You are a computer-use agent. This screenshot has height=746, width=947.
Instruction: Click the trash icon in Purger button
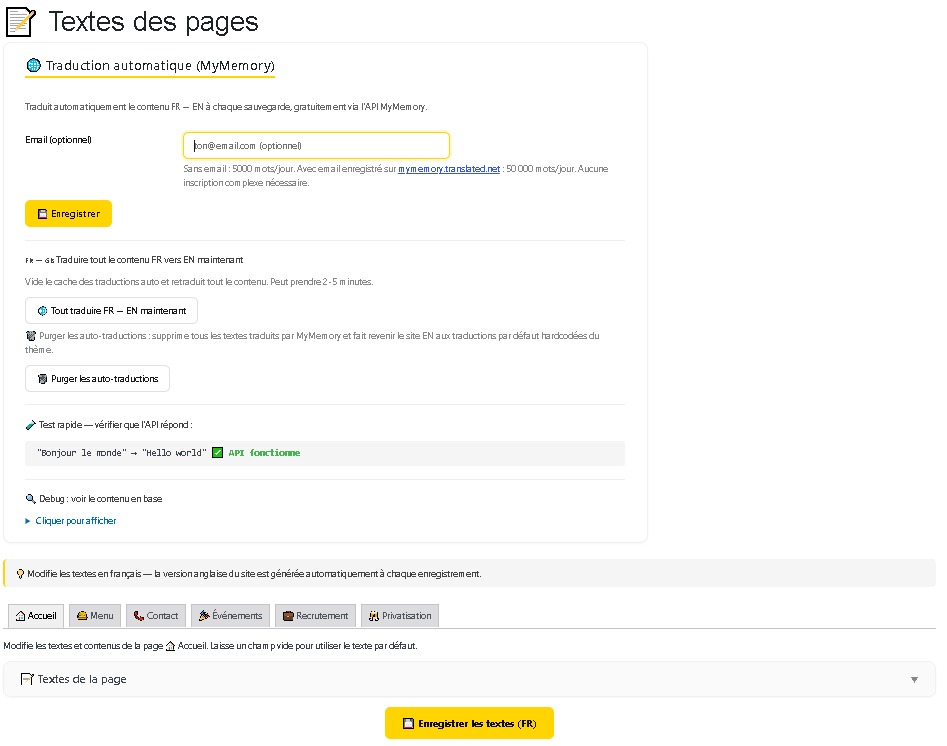[x=42, y=379]
